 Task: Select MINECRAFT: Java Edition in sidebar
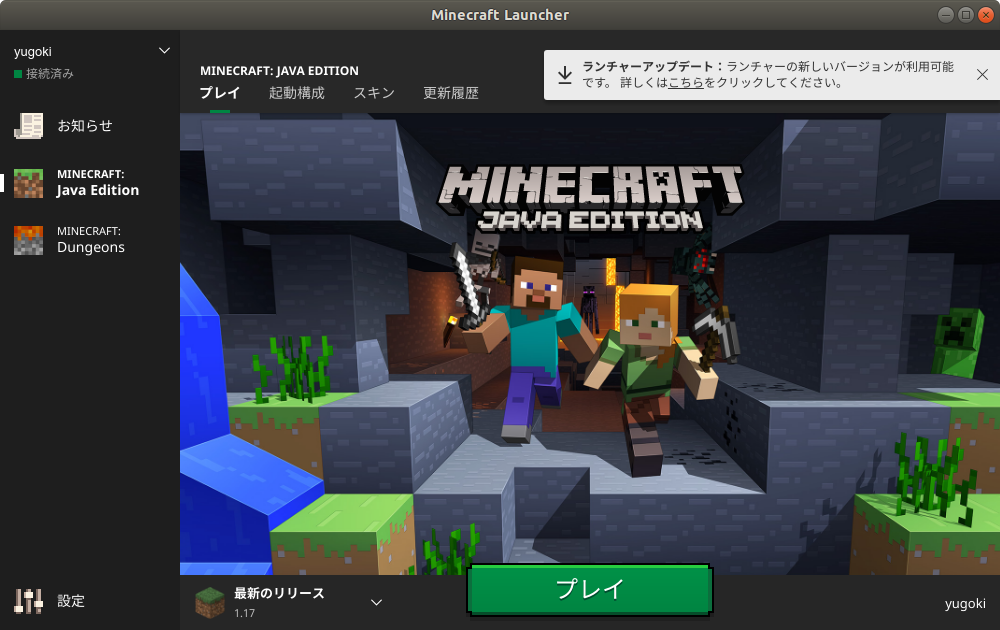coord(89,183)
